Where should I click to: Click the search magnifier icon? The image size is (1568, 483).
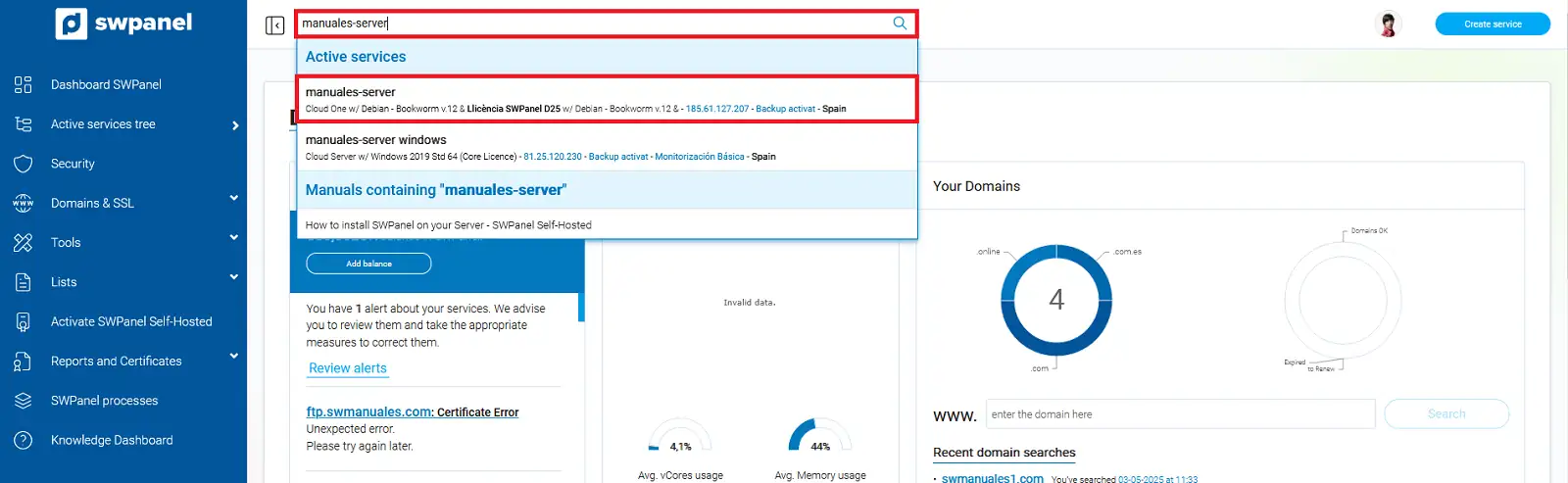(900, 24)
